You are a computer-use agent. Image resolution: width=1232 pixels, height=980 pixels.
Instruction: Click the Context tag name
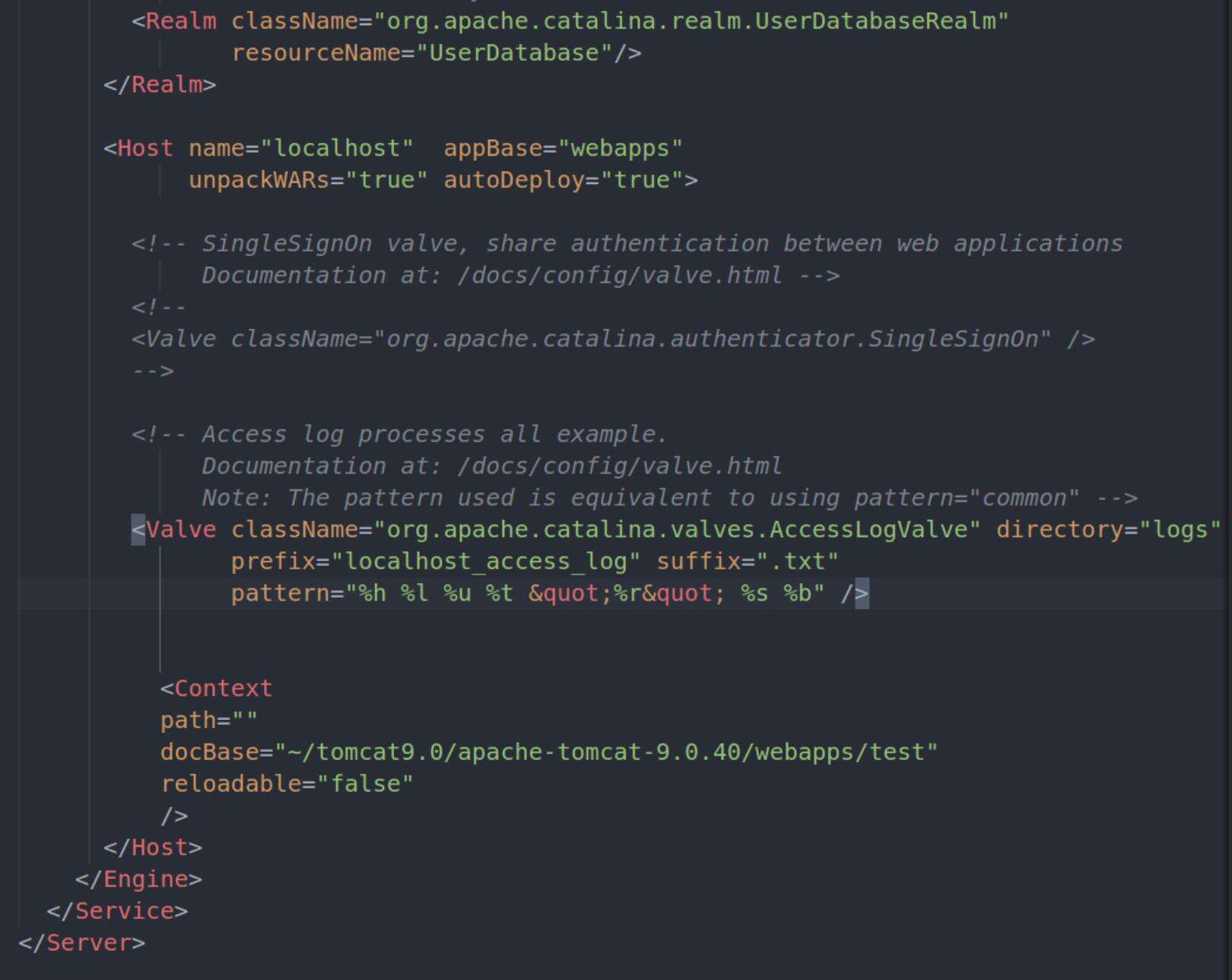(x=223, y=689)
